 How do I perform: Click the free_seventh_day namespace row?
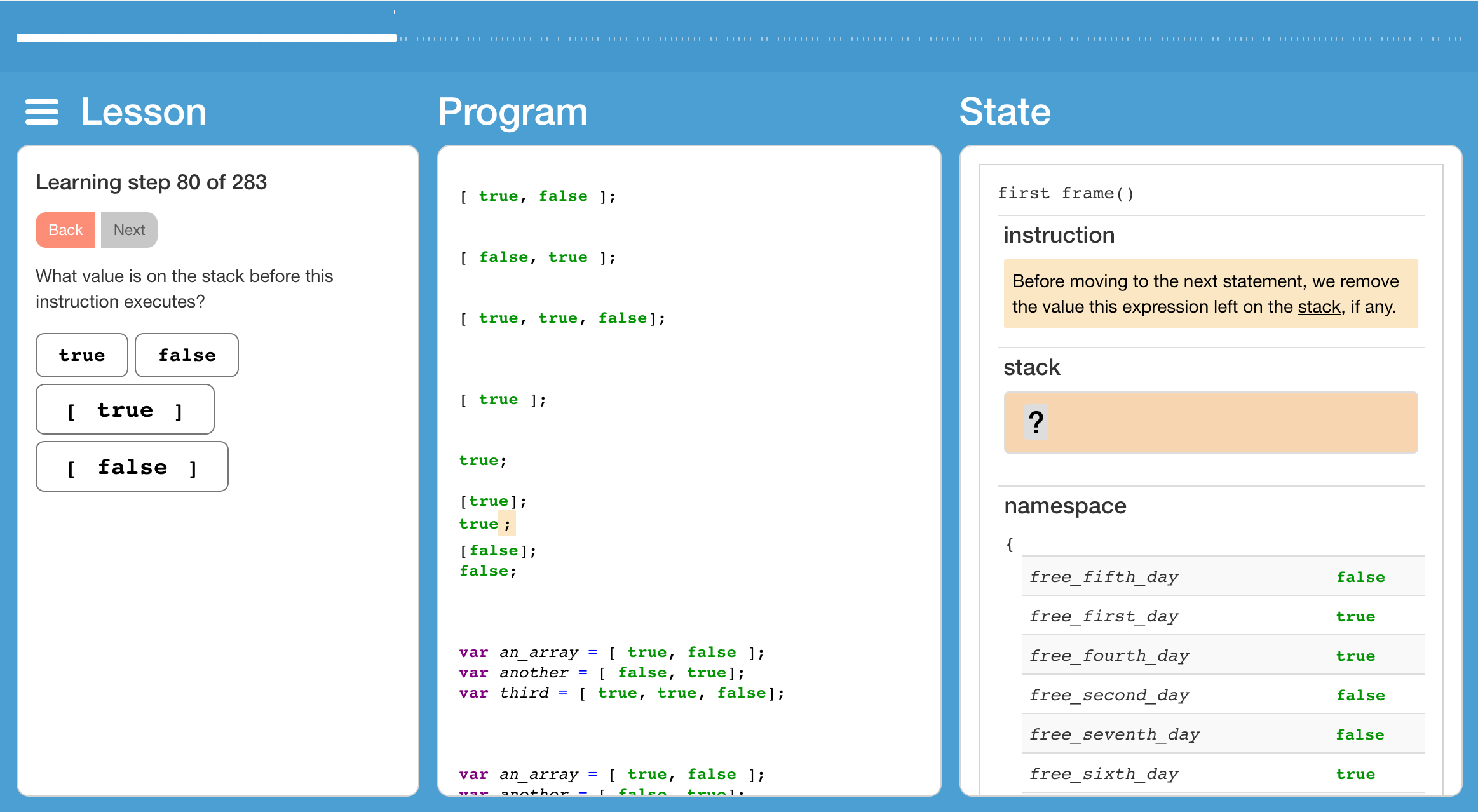click(1223, 734)
